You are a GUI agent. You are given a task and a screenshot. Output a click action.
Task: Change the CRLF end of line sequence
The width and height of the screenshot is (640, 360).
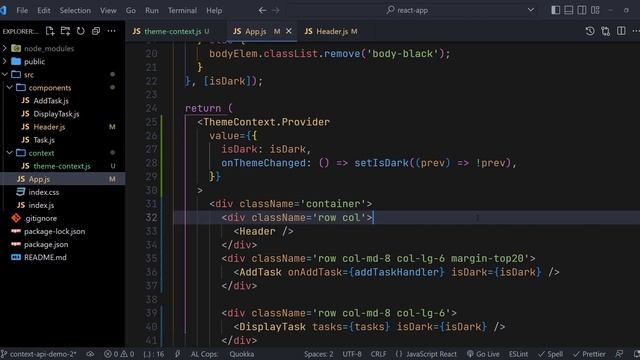pos(378,354)
